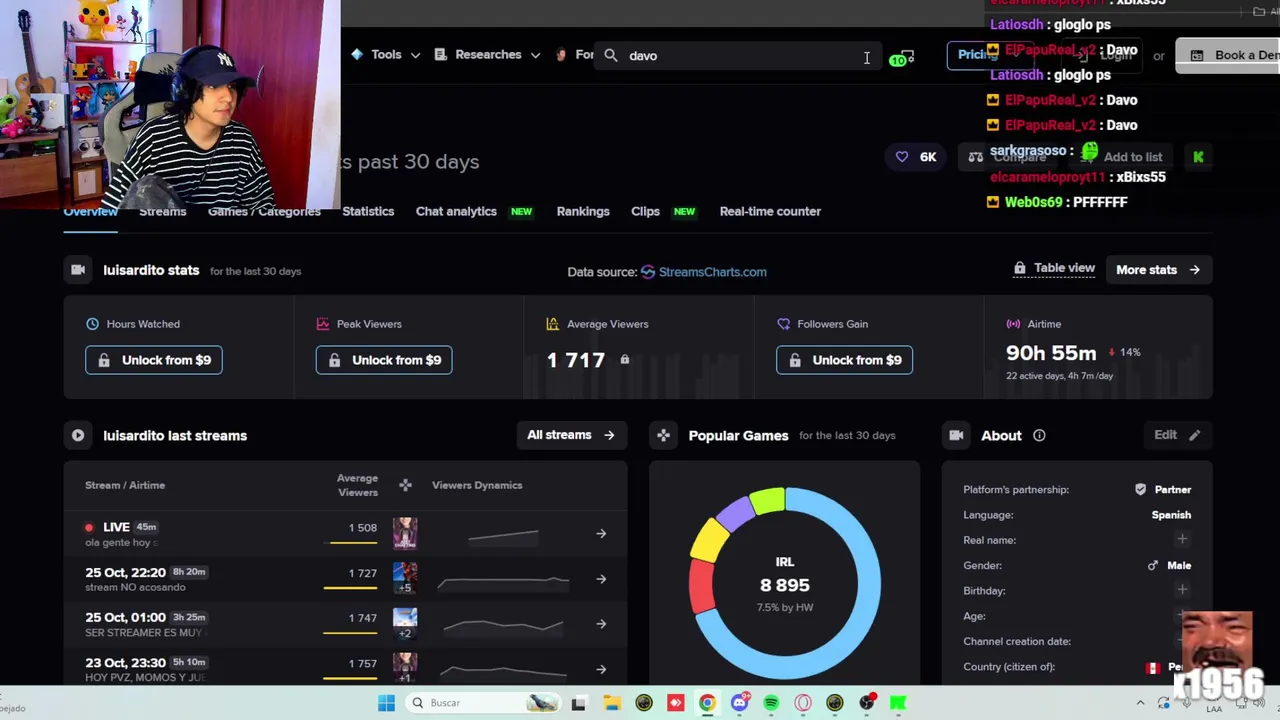
Task: Click the Compare scales icon
Action: click(x=976, y=157)
